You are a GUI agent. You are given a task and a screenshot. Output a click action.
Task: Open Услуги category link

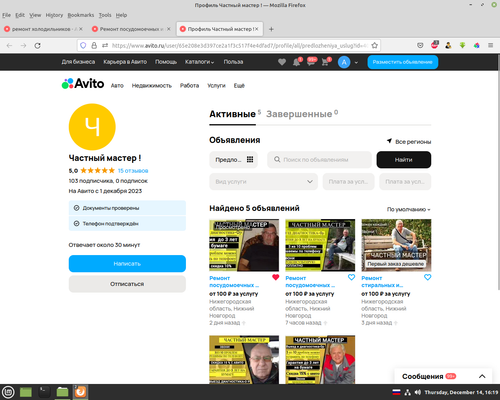point(216,86)
